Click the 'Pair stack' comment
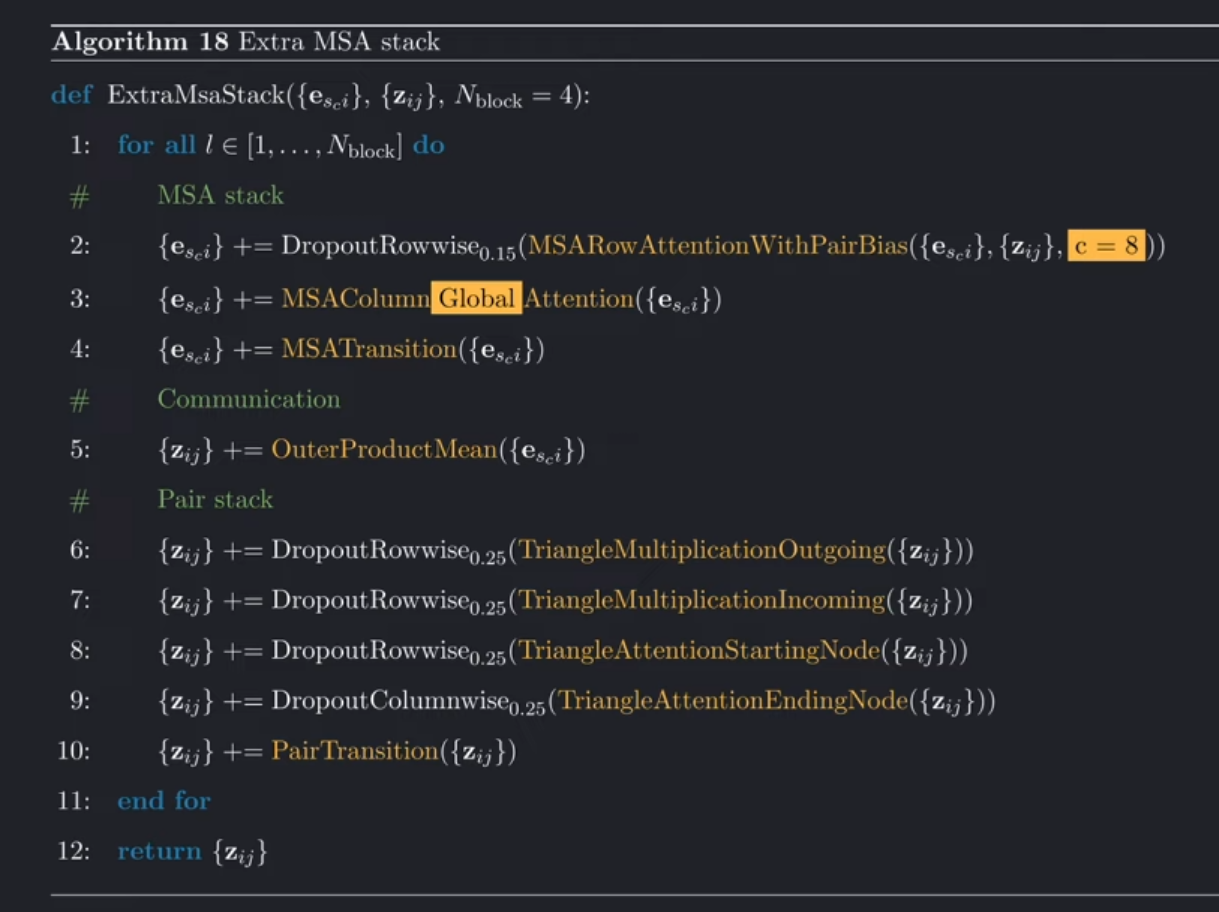 (215, 499)
